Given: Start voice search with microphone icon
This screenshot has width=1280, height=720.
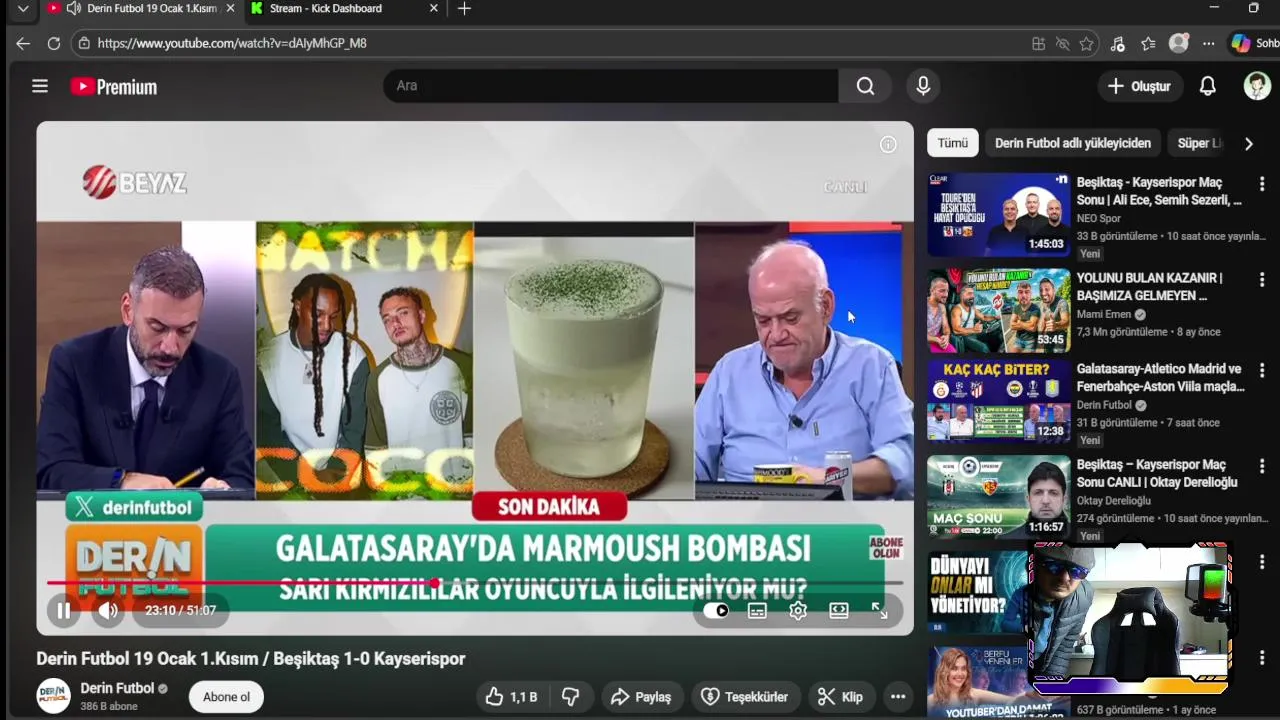Looking at the screenshot, I should coord(923,86).
